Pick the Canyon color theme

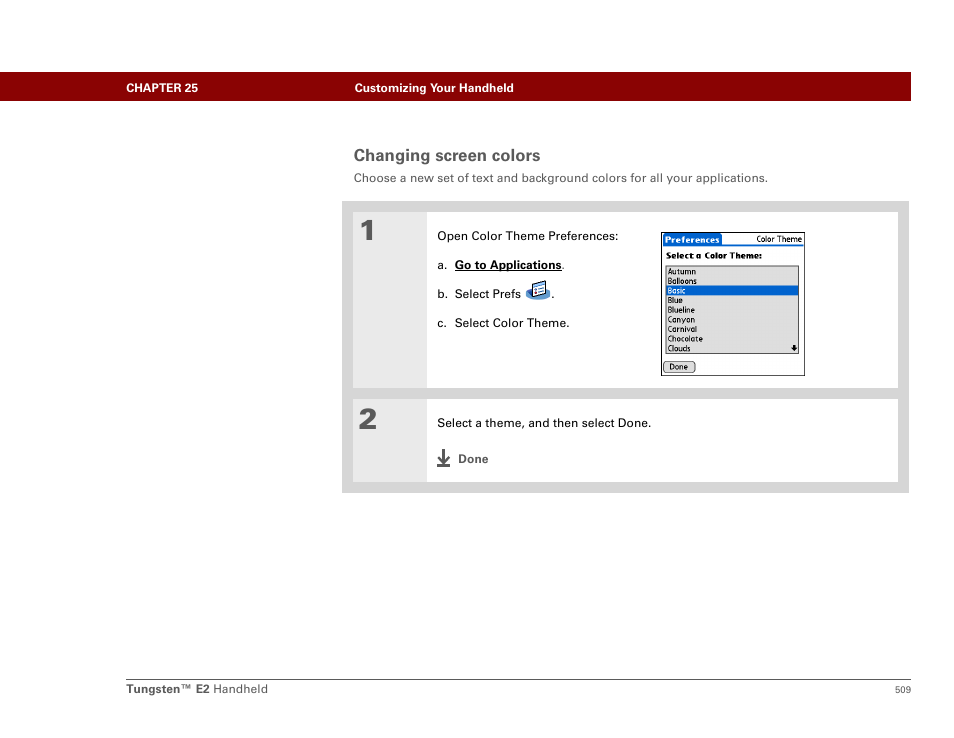[732, 320]
